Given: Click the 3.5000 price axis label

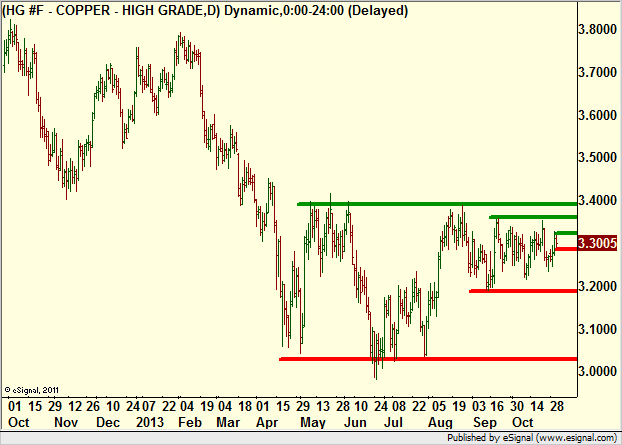Looking at the screenshot, I should pyautogui.click(x=598, y=157).
